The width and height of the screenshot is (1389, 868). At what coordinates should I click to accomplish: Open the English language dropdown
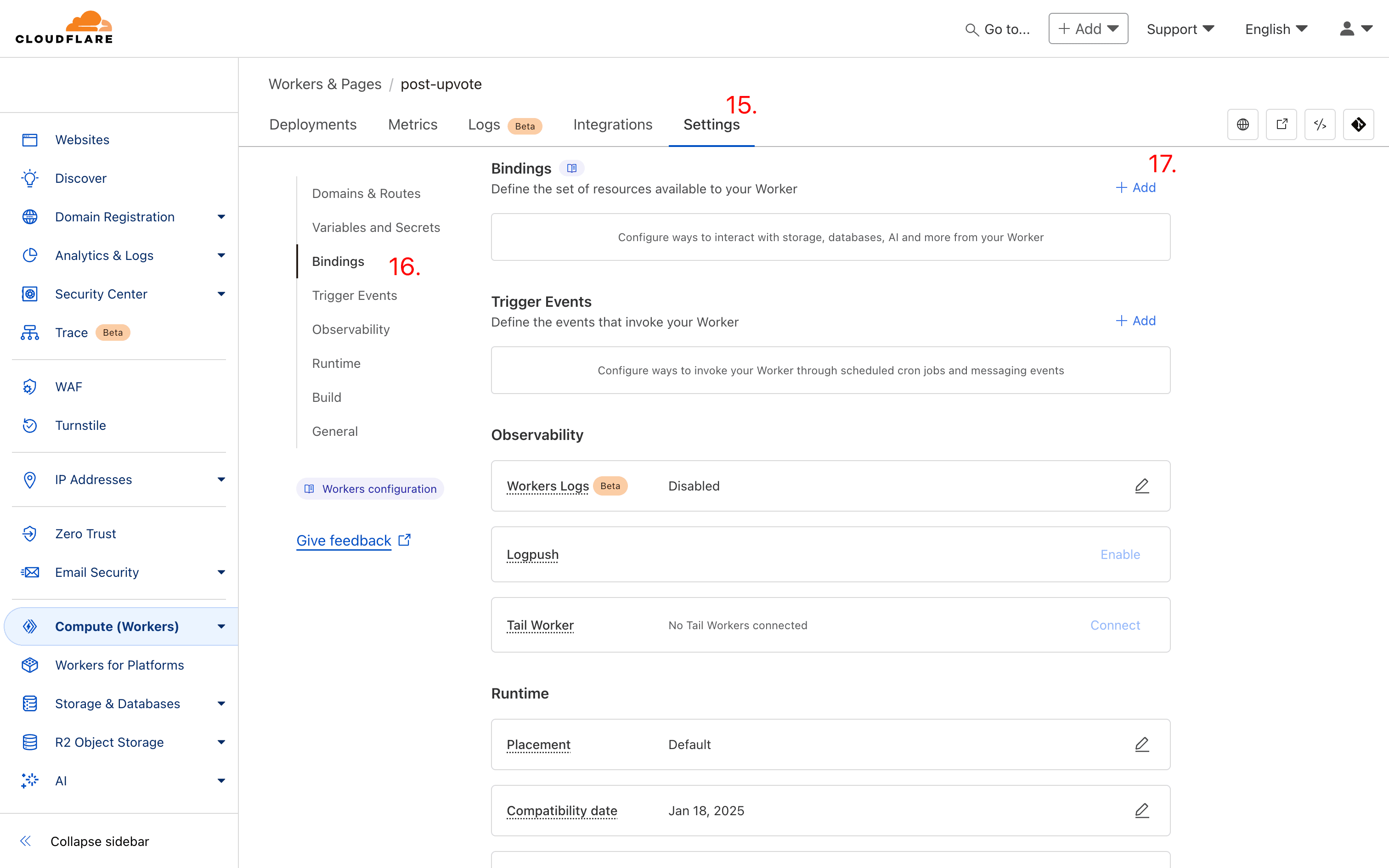click(1276, 29)
